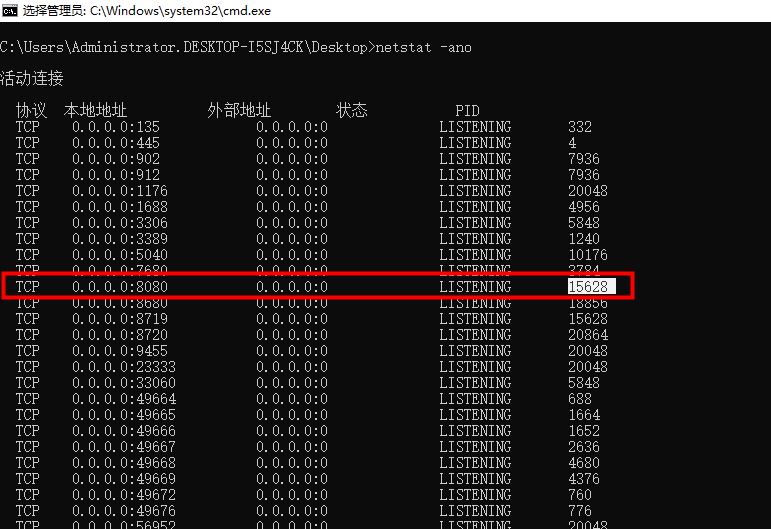The height and width of the screenshot is (529, 771).
Task: Click PID value 1240
Action: (x=584, y=239)
